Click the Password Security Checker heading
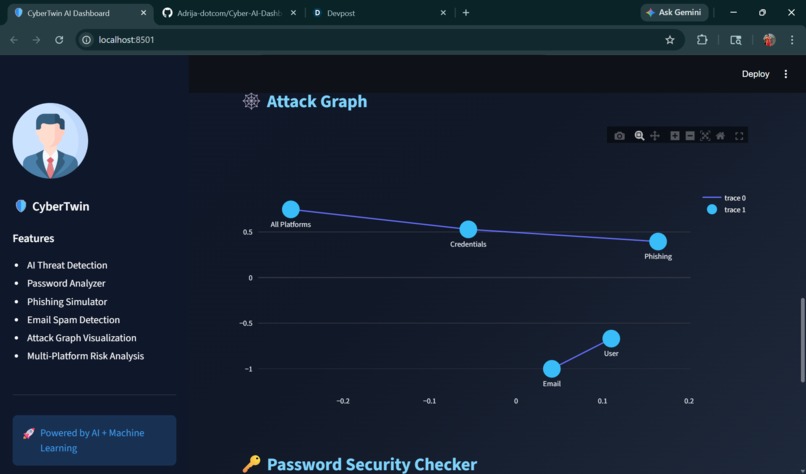 pyautogui.click(x=372, y=464)
